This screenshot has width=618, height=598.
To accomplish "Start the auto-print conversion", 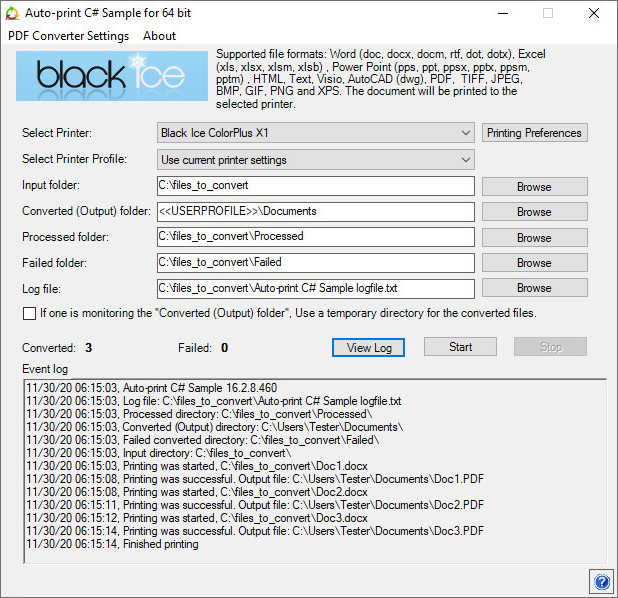I will [460, 347].
